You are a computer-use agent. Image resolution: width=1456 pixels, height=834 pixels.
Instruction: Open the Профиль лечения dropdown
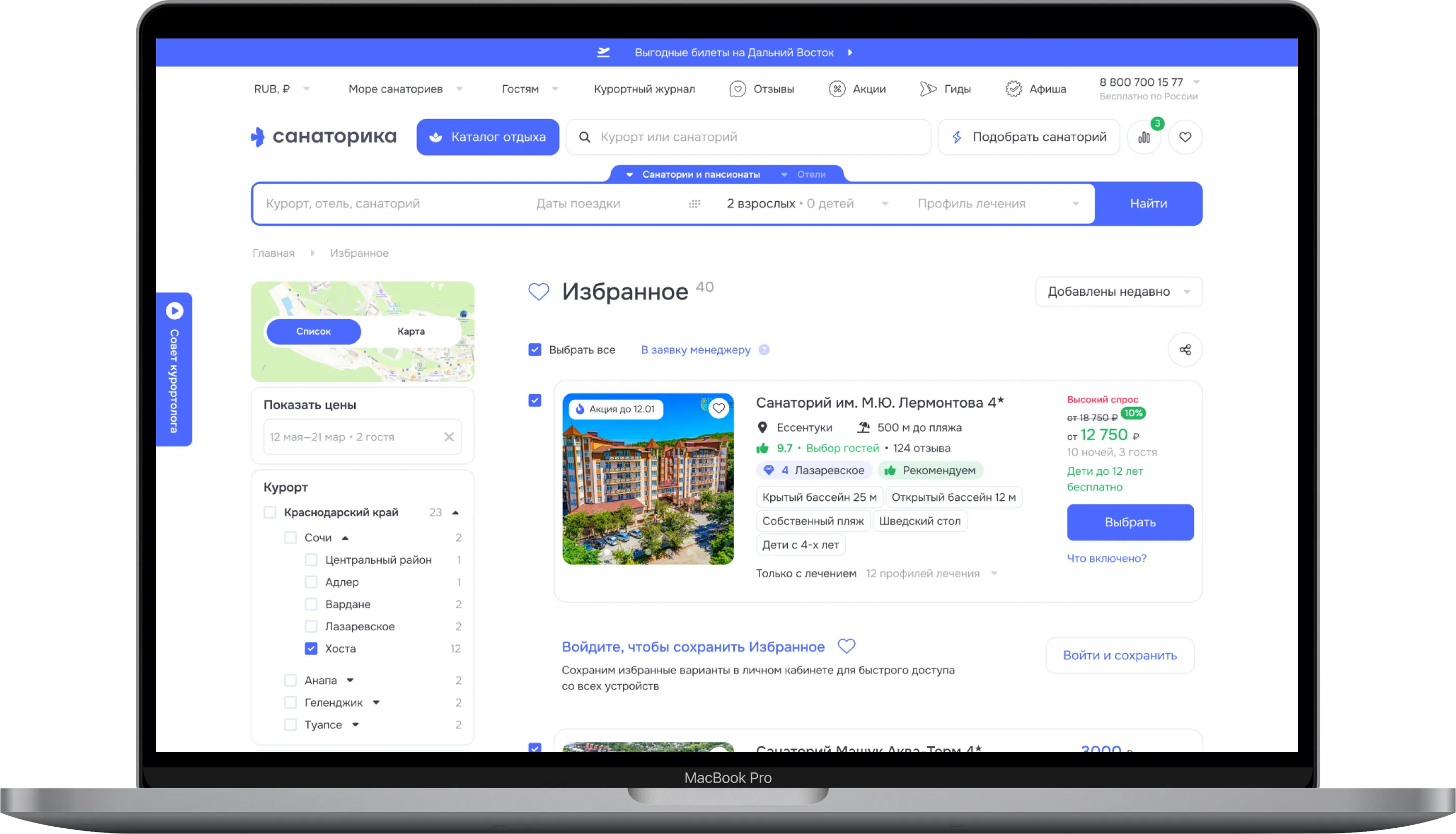pyautogui.click(x=998, y=204)
